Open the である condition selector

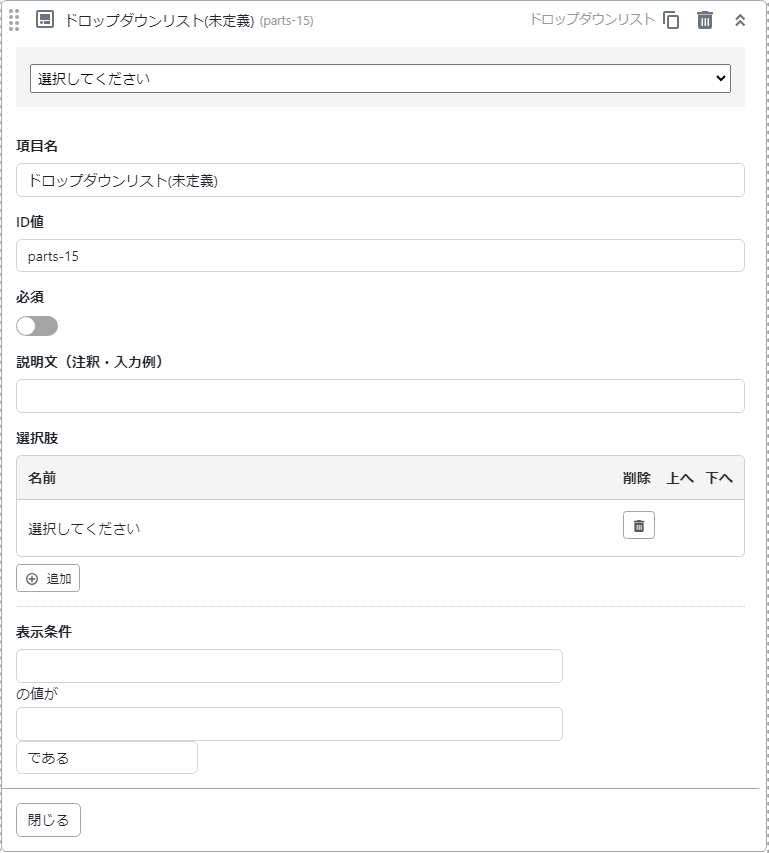pos(107,758)
